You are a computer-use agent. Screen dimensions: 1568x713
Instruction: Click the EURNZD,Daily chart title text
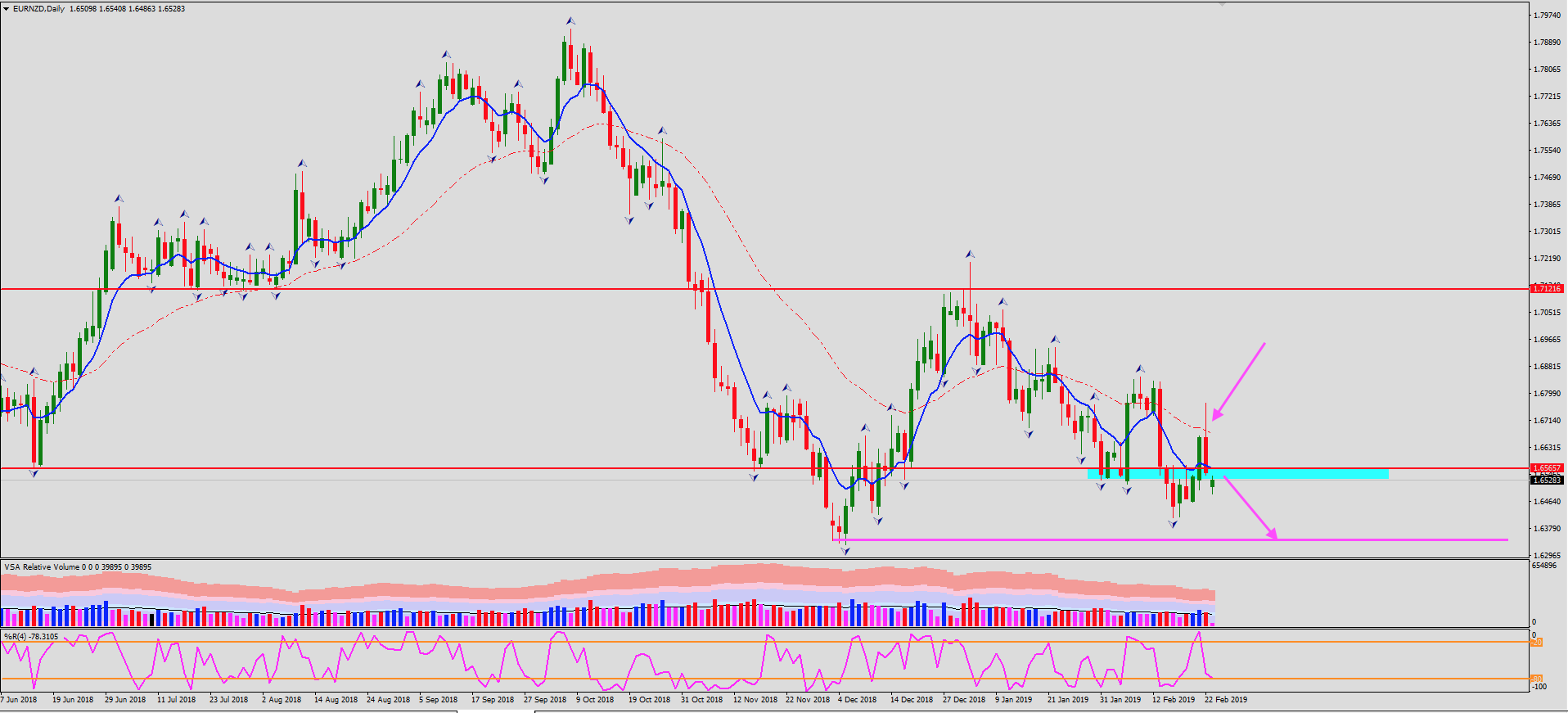[x=38, y=9]
